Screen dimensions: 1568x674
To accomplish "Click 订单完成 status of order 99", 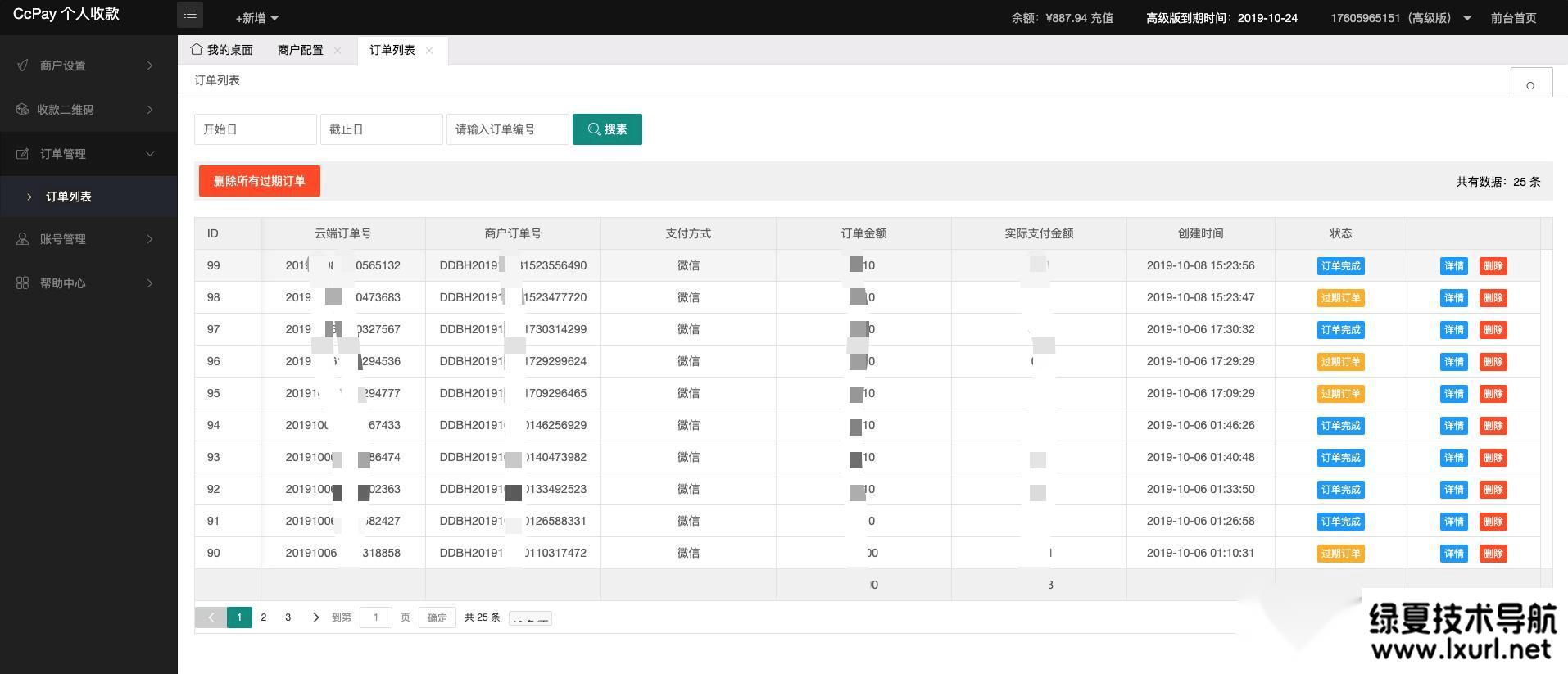I will point(1340,266).
